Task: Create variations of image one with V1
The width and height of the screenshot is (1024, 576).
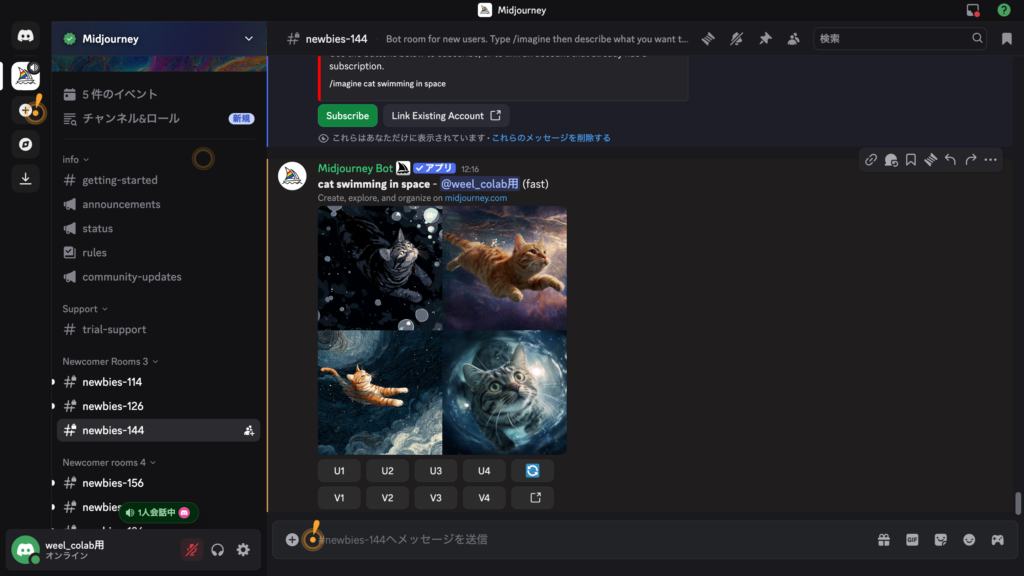Action: click(339, 498)
